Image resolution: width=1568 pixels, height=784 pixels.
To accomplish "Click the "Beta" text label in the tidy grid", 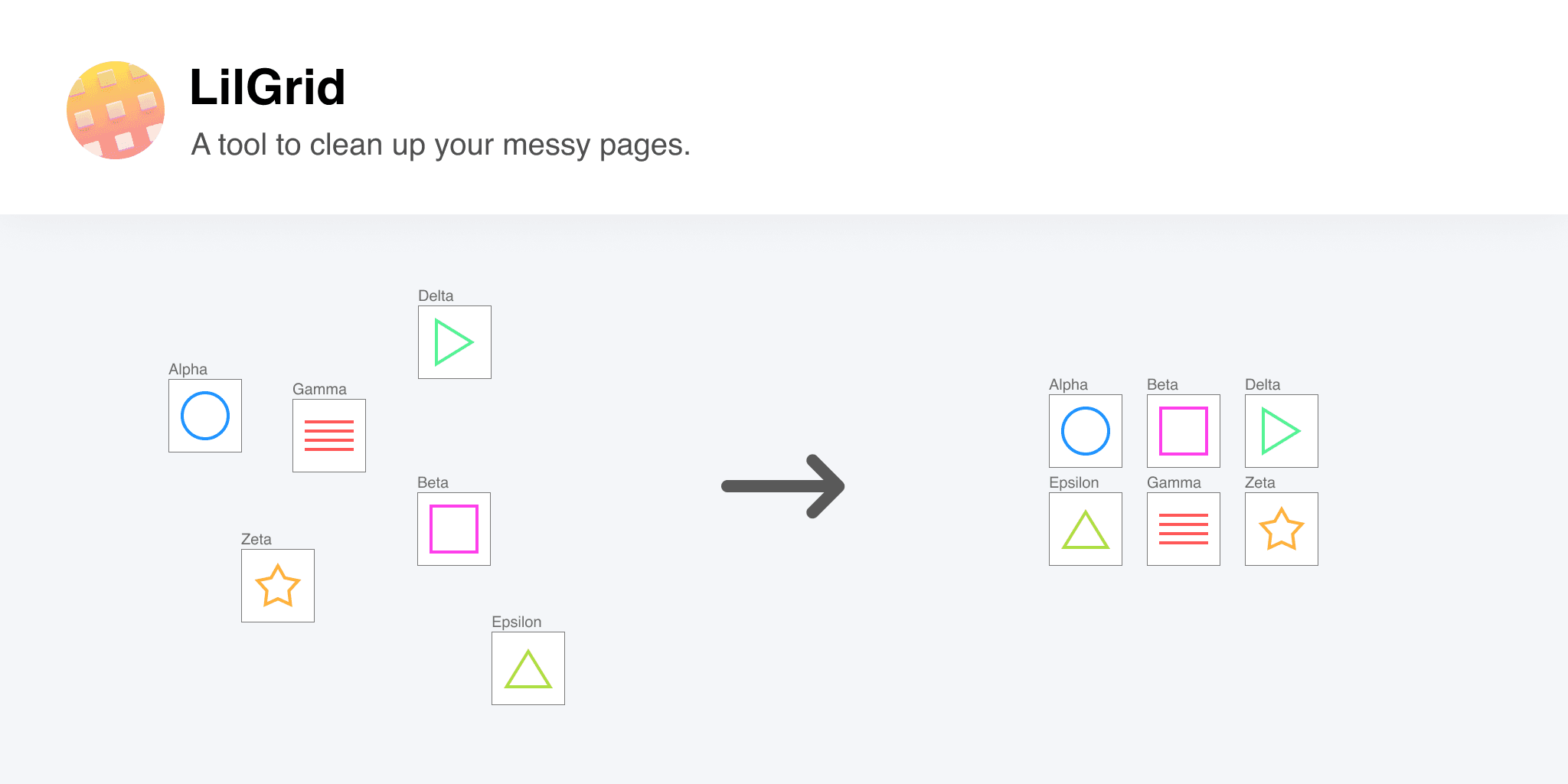I will tap(1162, 384).
